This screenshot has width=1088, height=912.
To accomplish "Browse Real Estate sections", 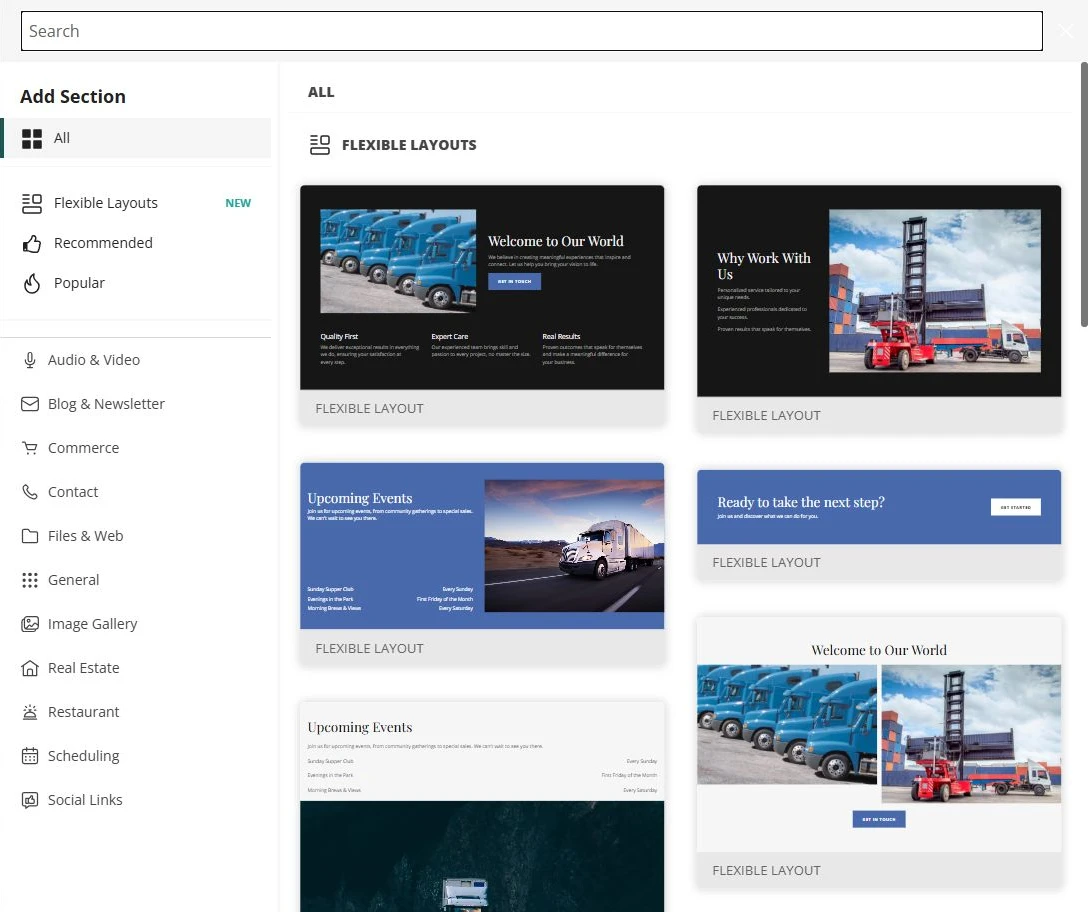I will 136,668.
